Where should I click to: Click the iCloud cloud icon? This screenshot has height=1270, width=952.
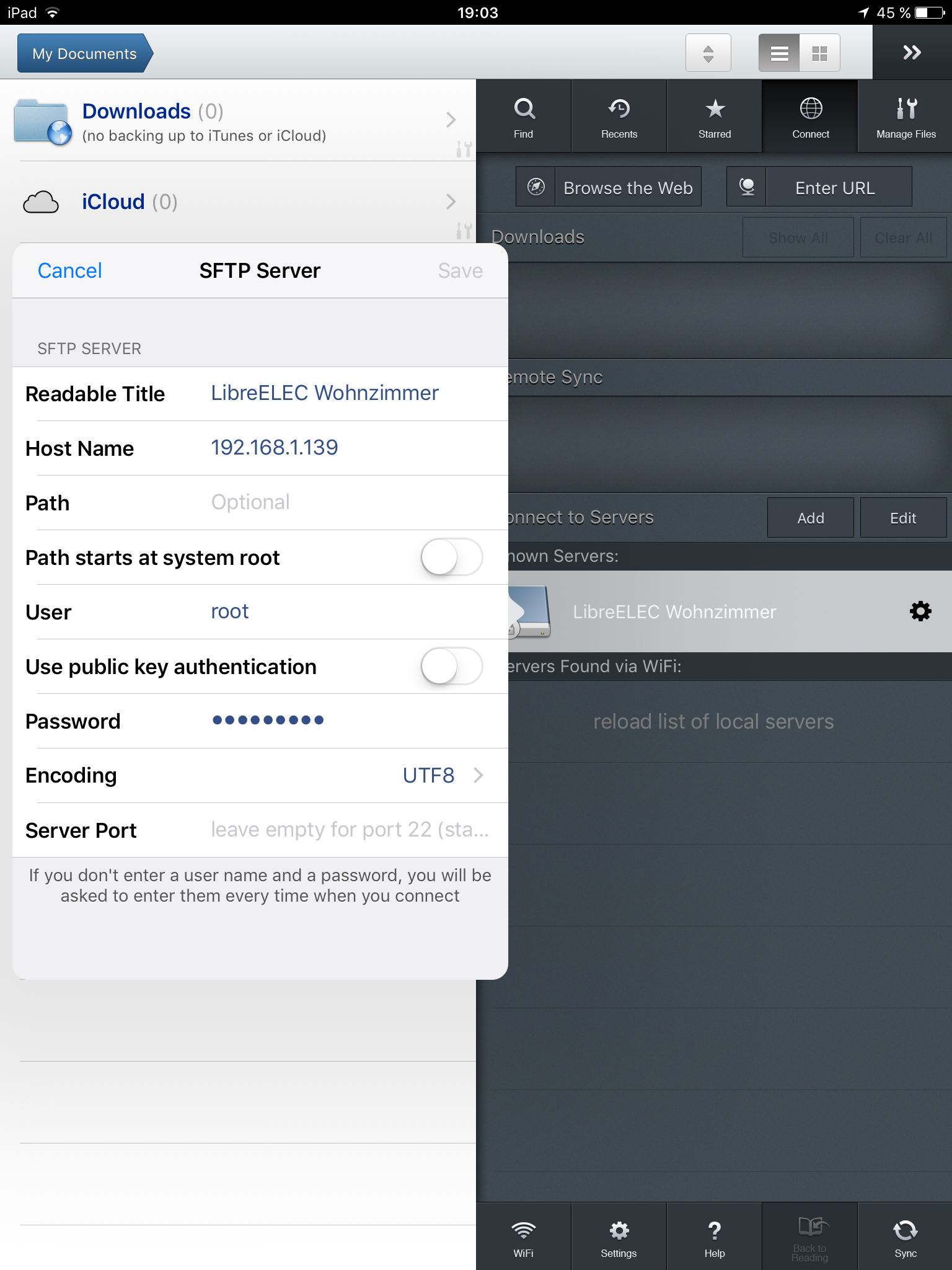(41, 202)
